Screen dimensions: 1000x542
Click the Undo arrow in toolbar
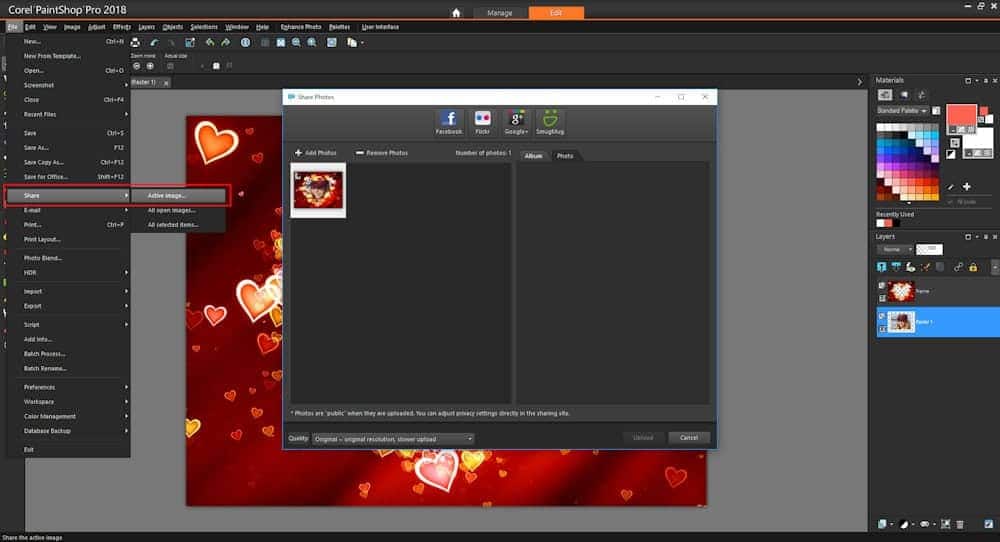tap(154, 43)
